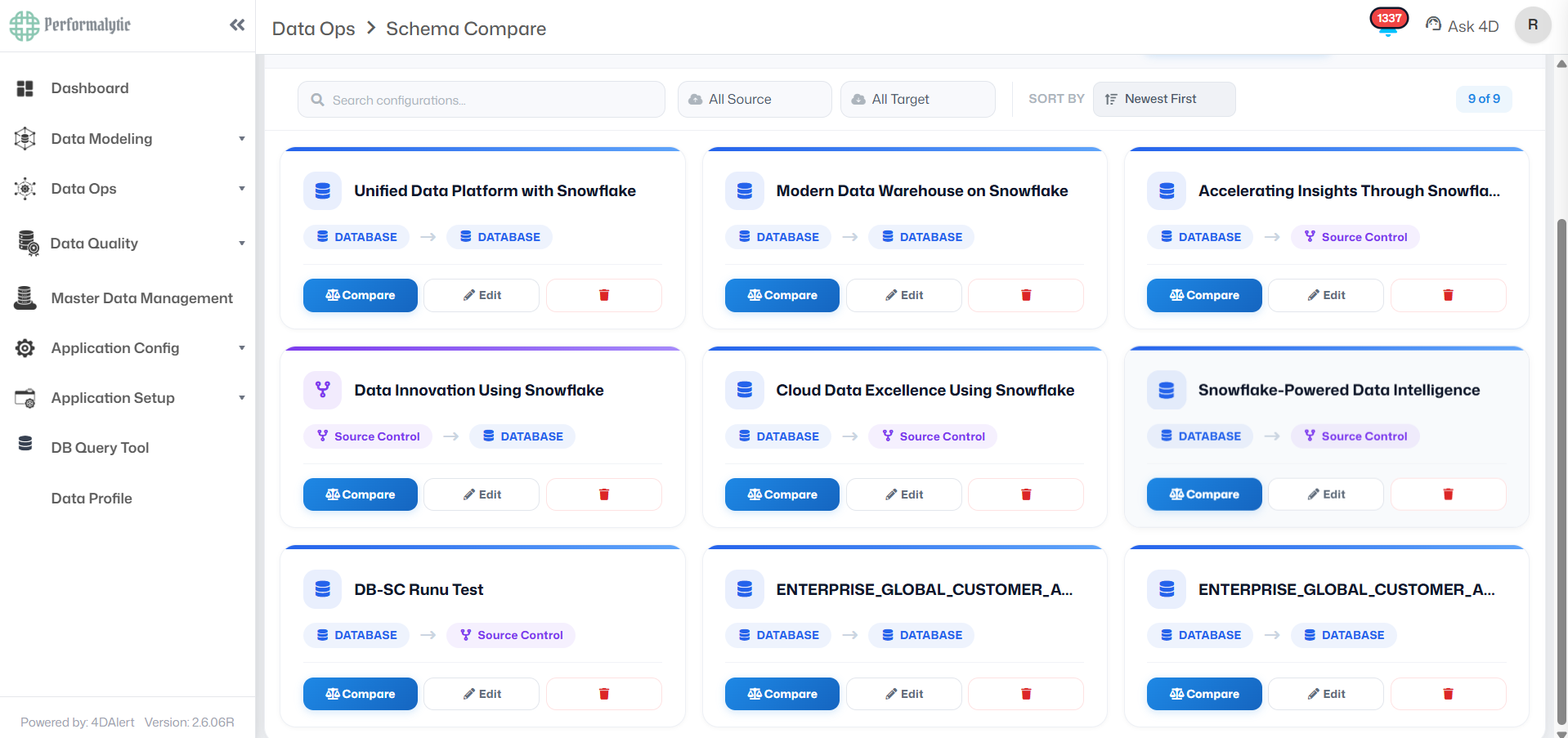The image size is (1568, 738).
Task: Click the Application Config gear icon
Action: point(25,348)
